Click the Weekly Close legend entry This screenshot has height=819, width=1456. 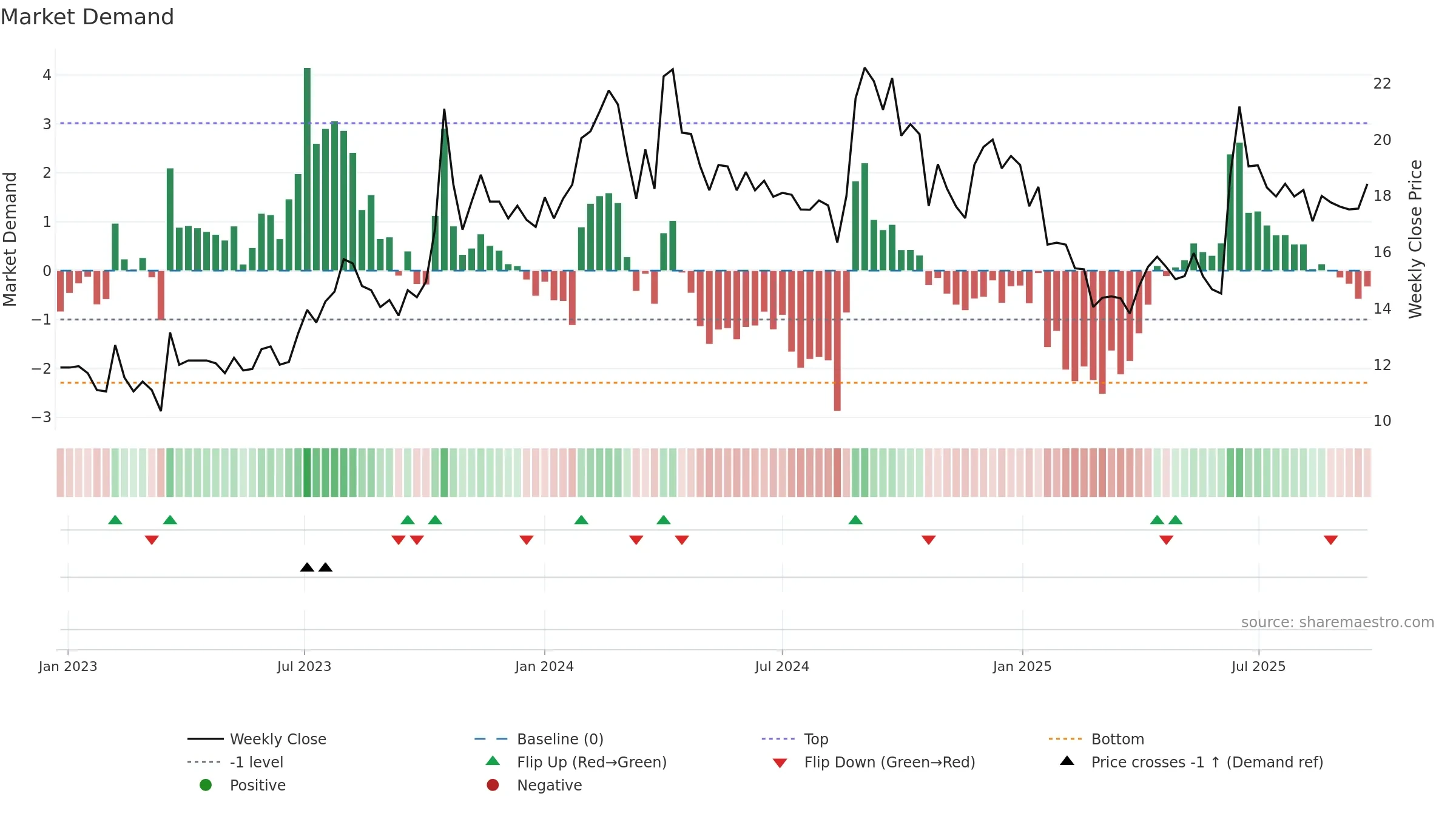257,739
